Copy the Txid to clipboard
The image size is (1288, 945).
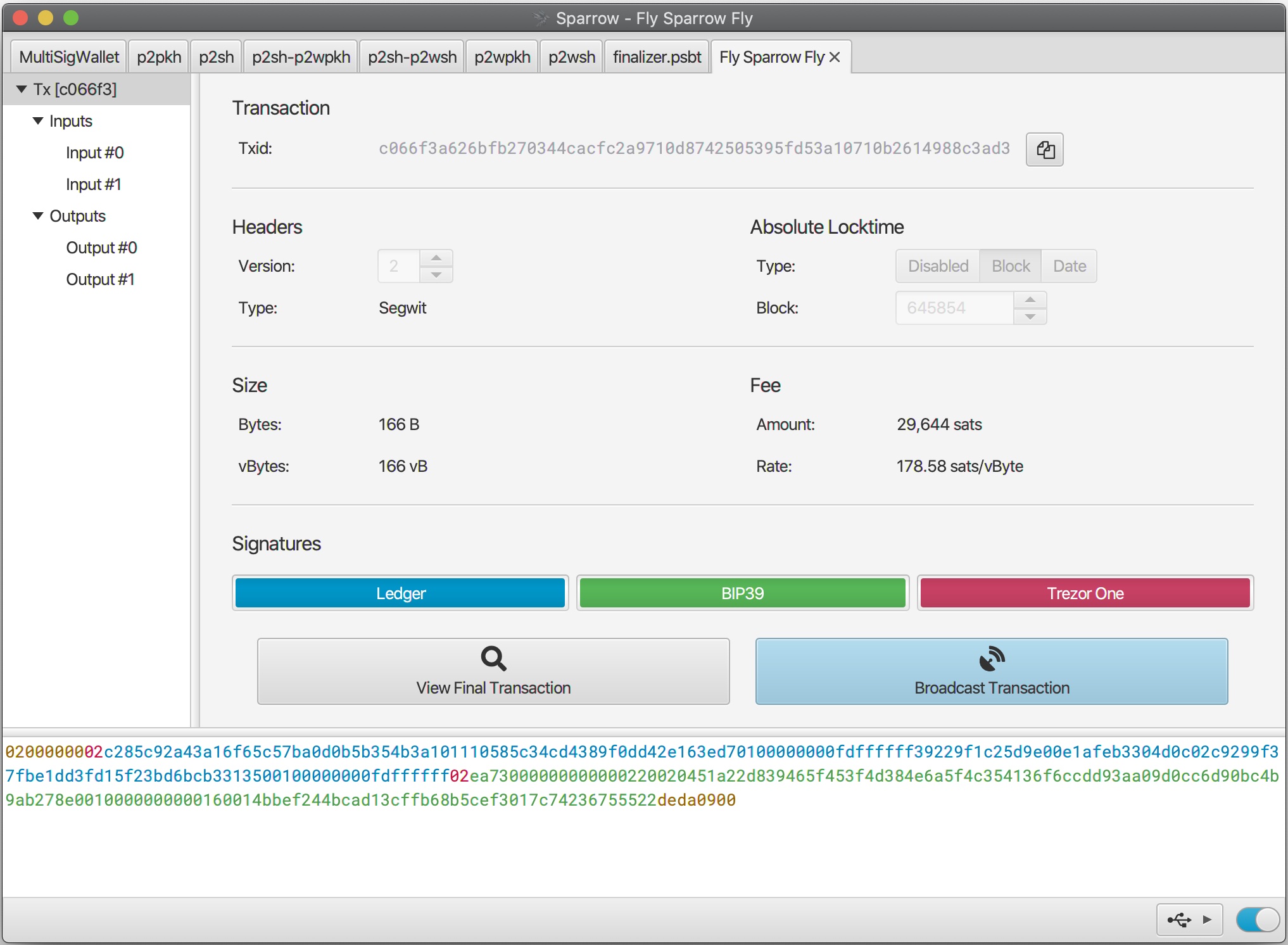tap(1044, 149)
